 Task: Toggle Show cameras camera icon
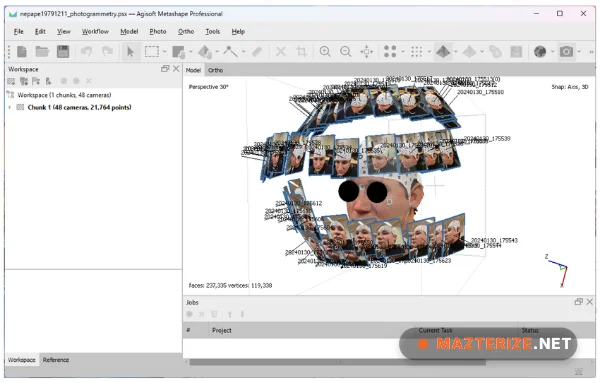coord(566,51)
